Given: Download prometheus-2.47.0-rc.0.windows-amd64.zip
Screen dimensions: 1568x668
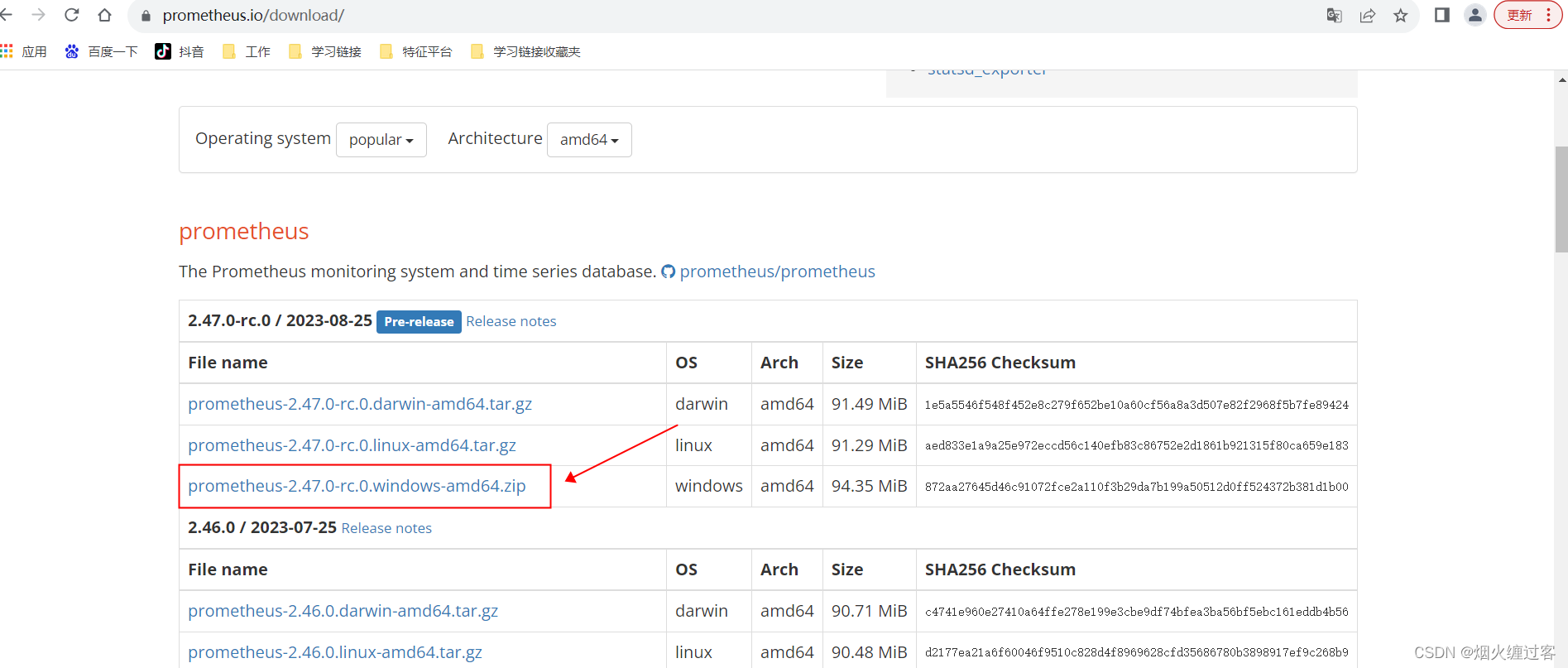Looking at the screenshot, I should click(x=357, y=486).
